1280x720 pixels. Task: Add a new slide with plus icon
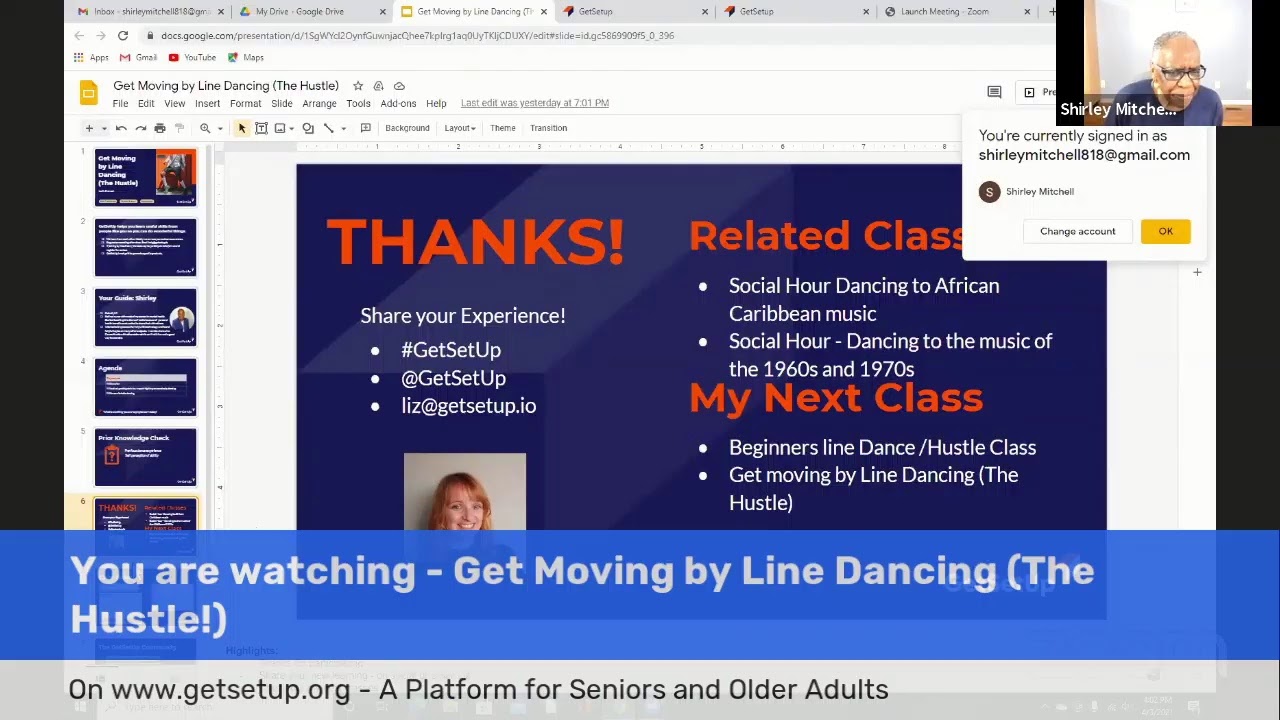pyautogui.click(x=89, y=128)
